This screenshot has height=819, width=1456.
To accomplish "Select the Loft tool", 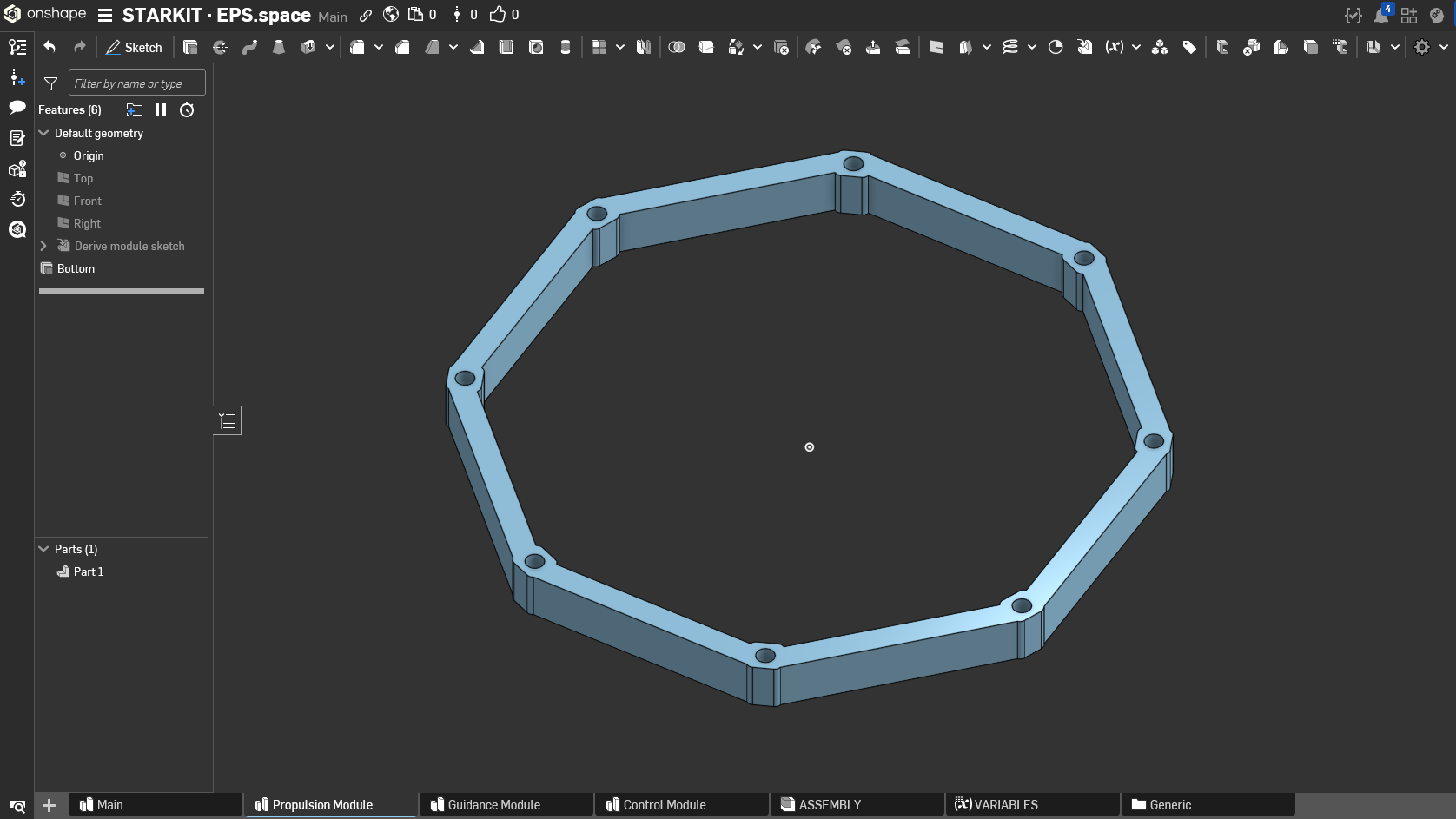I will click(279, 48).
